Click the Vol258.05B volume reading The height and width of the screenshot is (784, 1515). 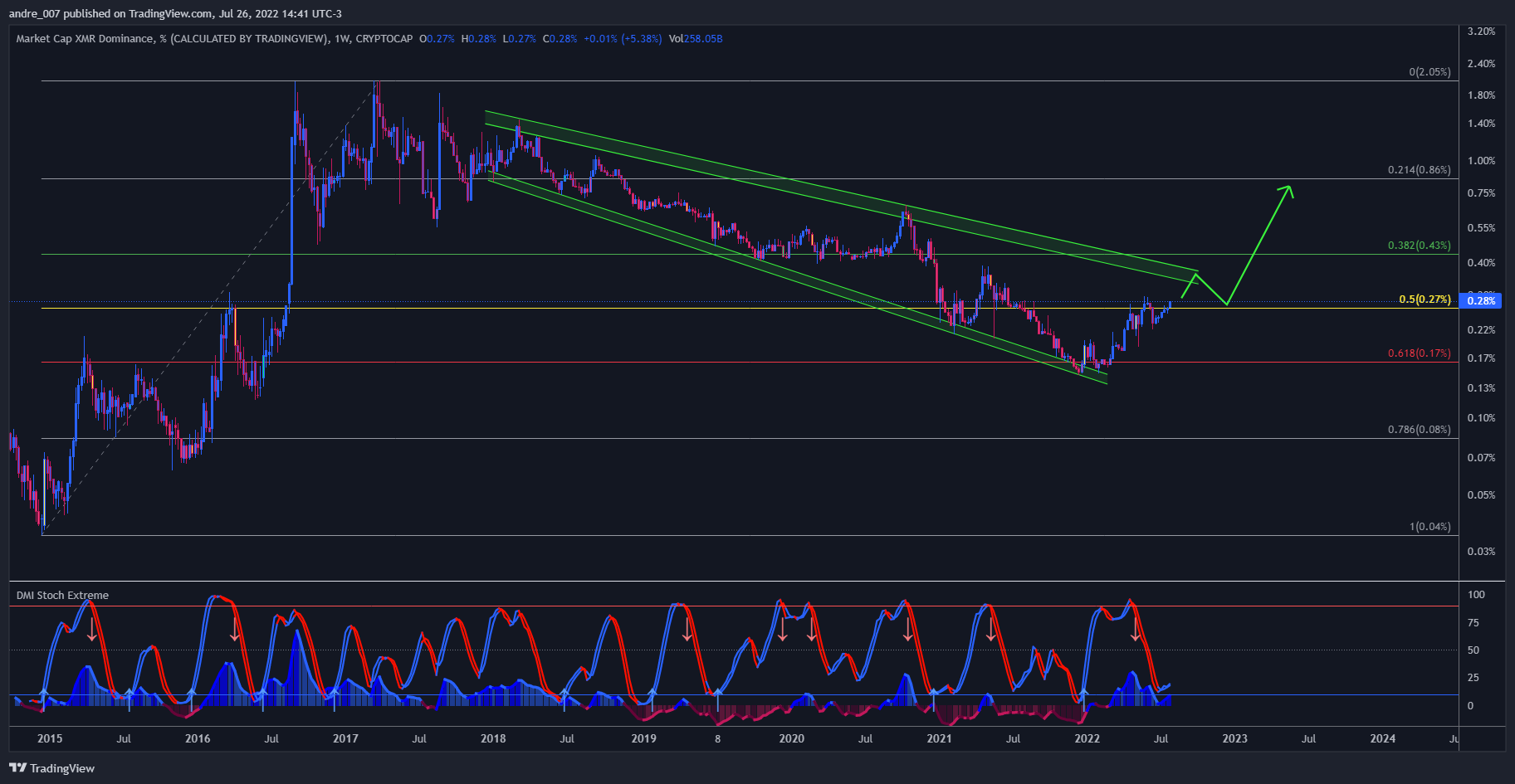[x=696, y=38]
